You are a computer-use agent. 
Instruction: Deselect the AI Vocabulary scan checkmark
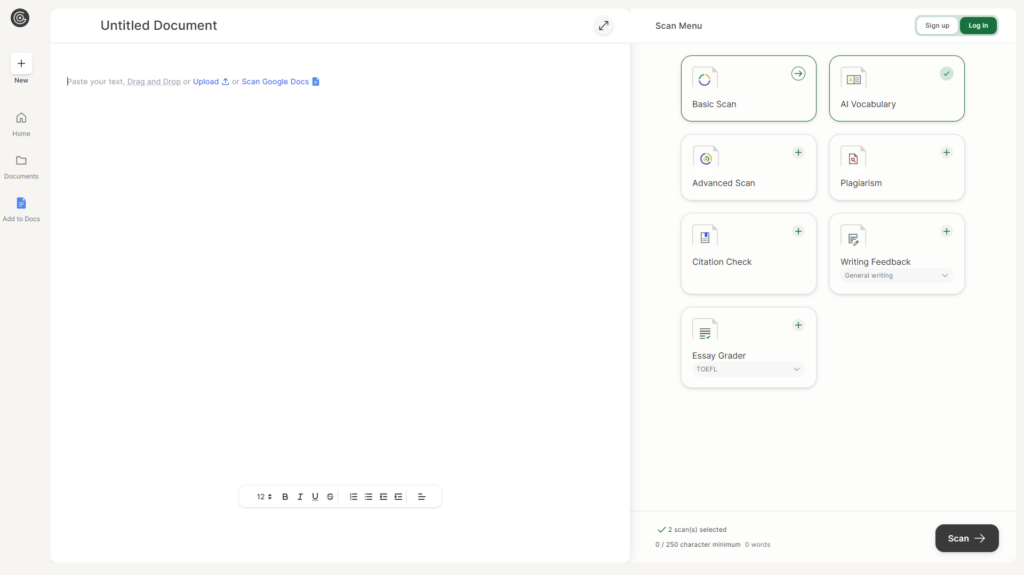946,73
